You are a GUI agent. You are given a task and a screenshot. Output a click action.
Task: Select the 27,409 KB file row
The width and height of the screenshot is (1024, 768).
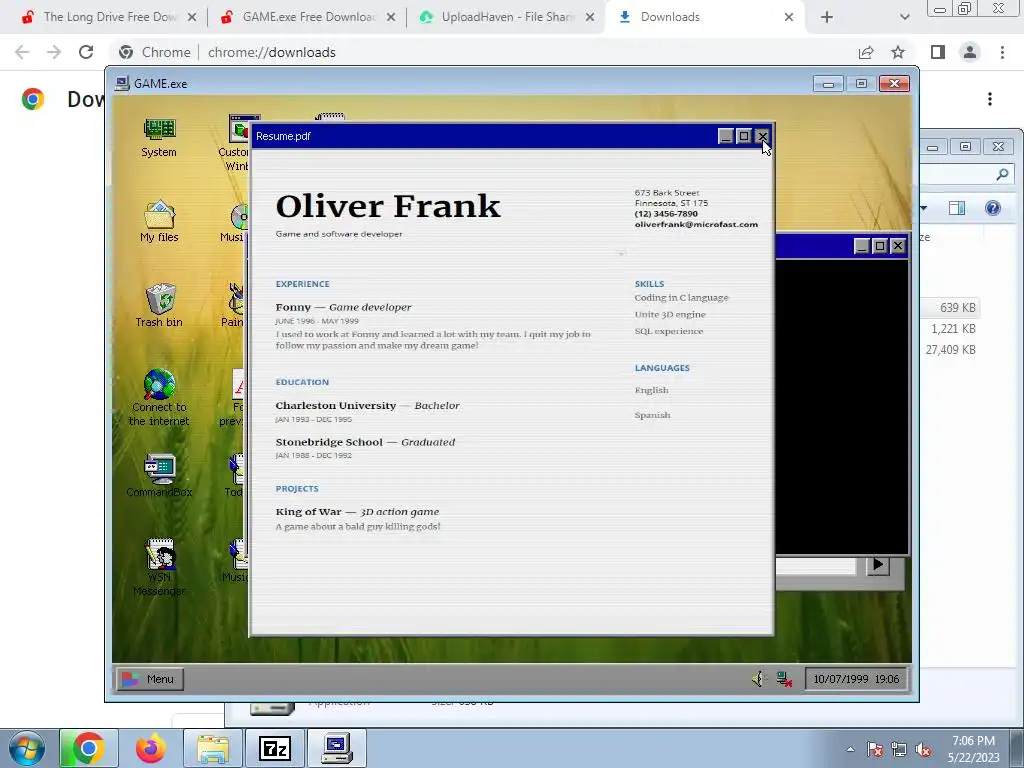click(950, 349)
